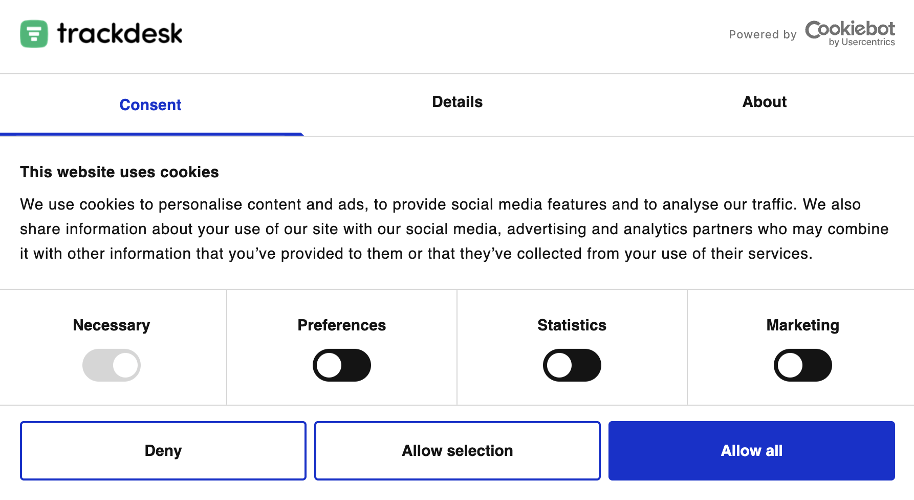Click the 'by Usercentrics' text under Cookiebot
Image resolution: width=914 pixels, height=500 pixels.
tap(862, 43)
